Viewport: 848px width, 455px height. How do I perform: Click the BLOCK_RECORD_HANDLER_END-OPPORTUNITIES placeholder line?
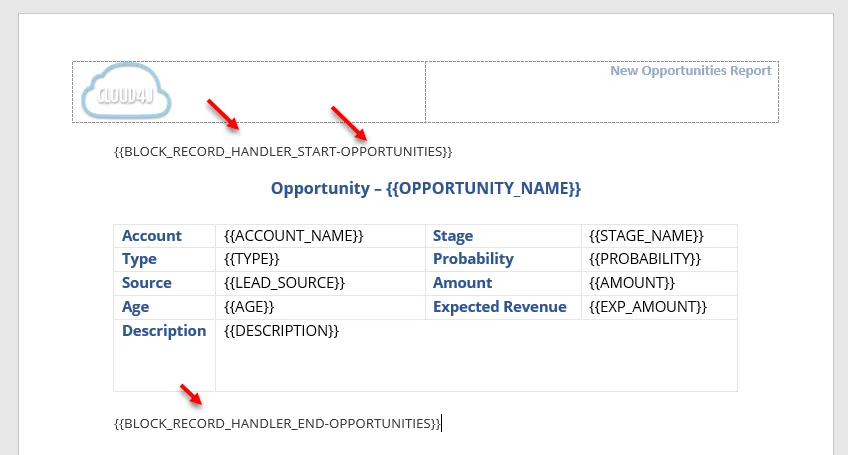click(x=277, y=423)
